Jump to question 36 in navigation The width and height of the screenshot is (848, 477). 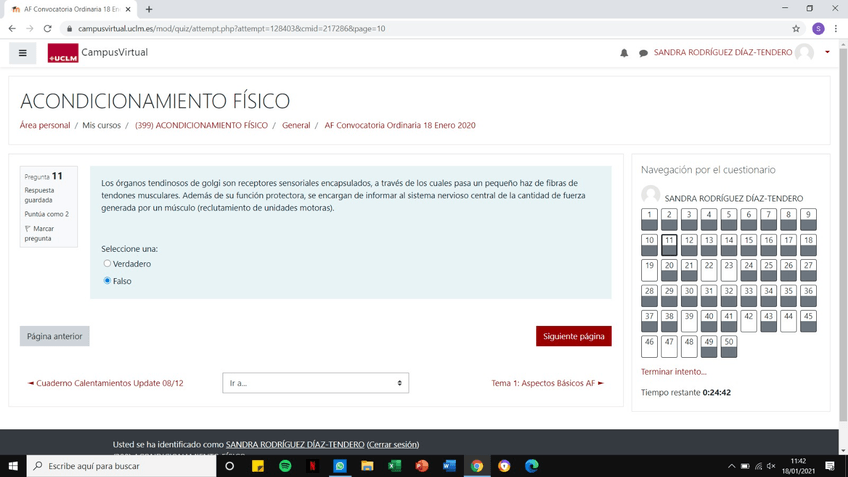click(x=808, y=296)
